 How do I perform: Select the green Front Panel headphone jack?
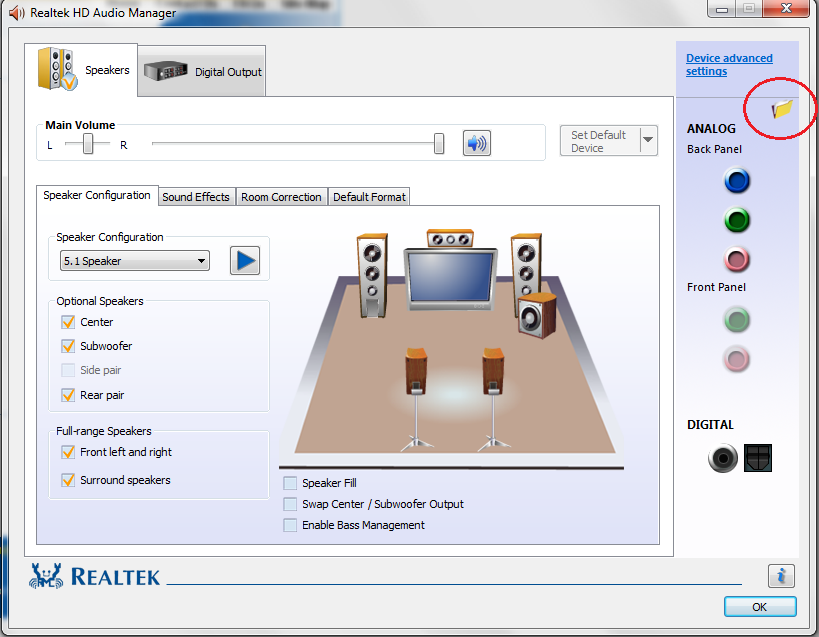(x=736, y=319)
